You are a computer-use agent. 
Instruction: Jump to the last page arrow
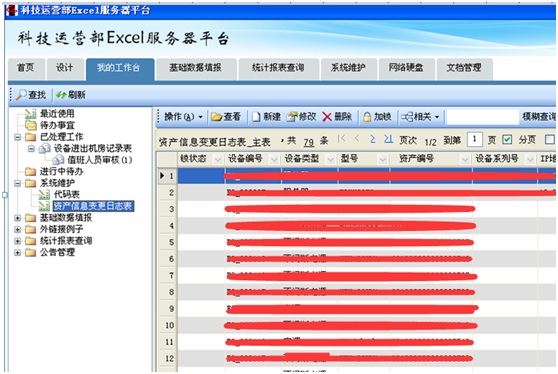tap(388, 139)
